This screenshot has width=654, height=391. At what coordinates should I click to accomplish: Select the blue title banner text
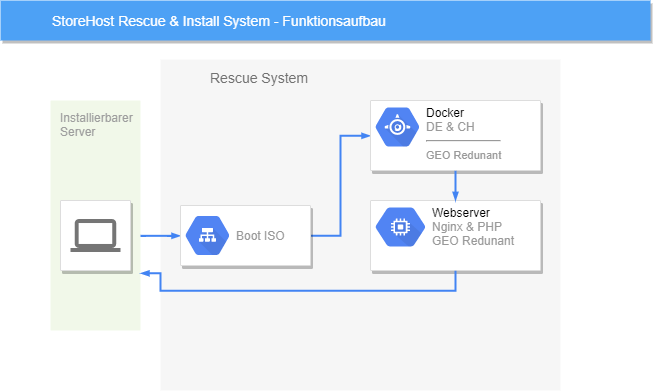pyautogui.click(x=219, y=21)
